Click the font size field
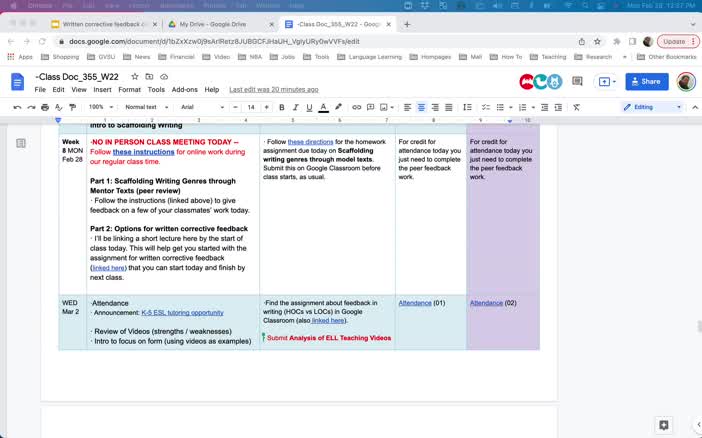The image size is (702, 438). point(251,107)
